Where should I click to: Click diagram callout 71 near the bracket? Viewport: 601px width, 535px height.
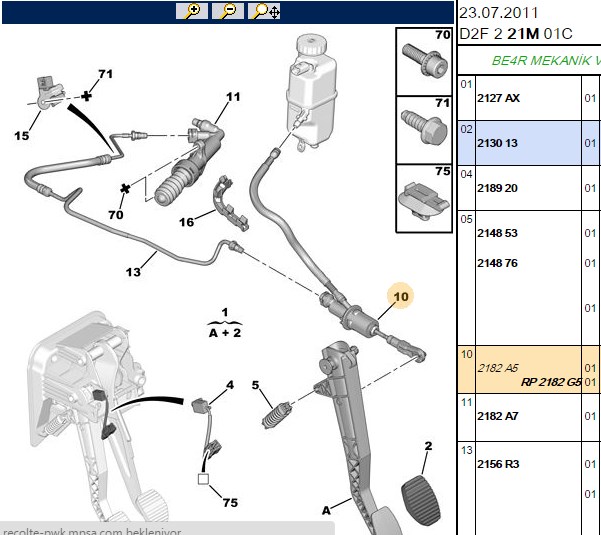[x=105, y=74]
